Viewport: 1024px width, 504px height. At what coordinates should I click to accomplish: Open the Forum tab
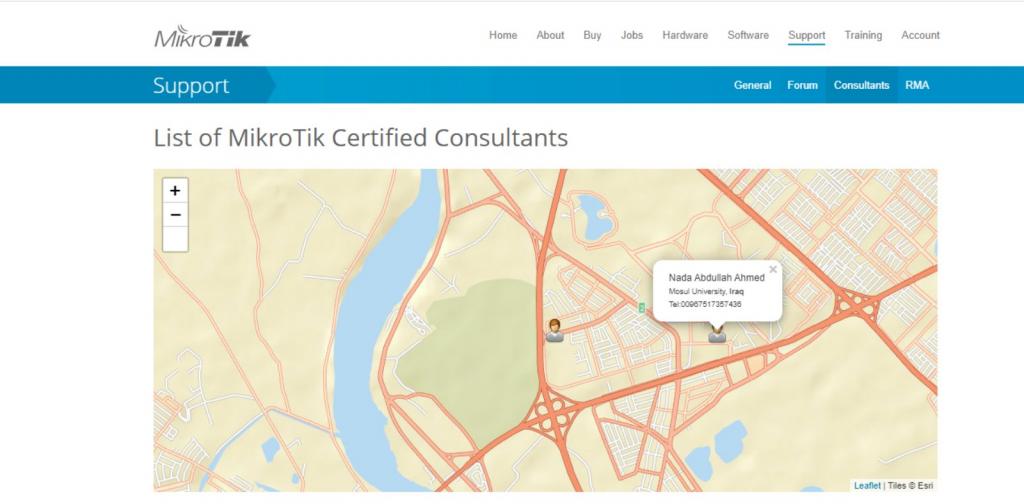(x=802, y=85)
